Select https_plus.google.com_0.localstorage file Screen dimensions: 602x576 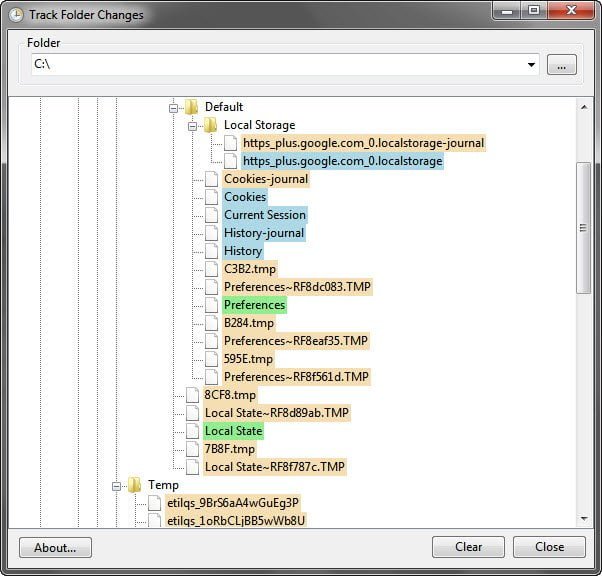342,161
